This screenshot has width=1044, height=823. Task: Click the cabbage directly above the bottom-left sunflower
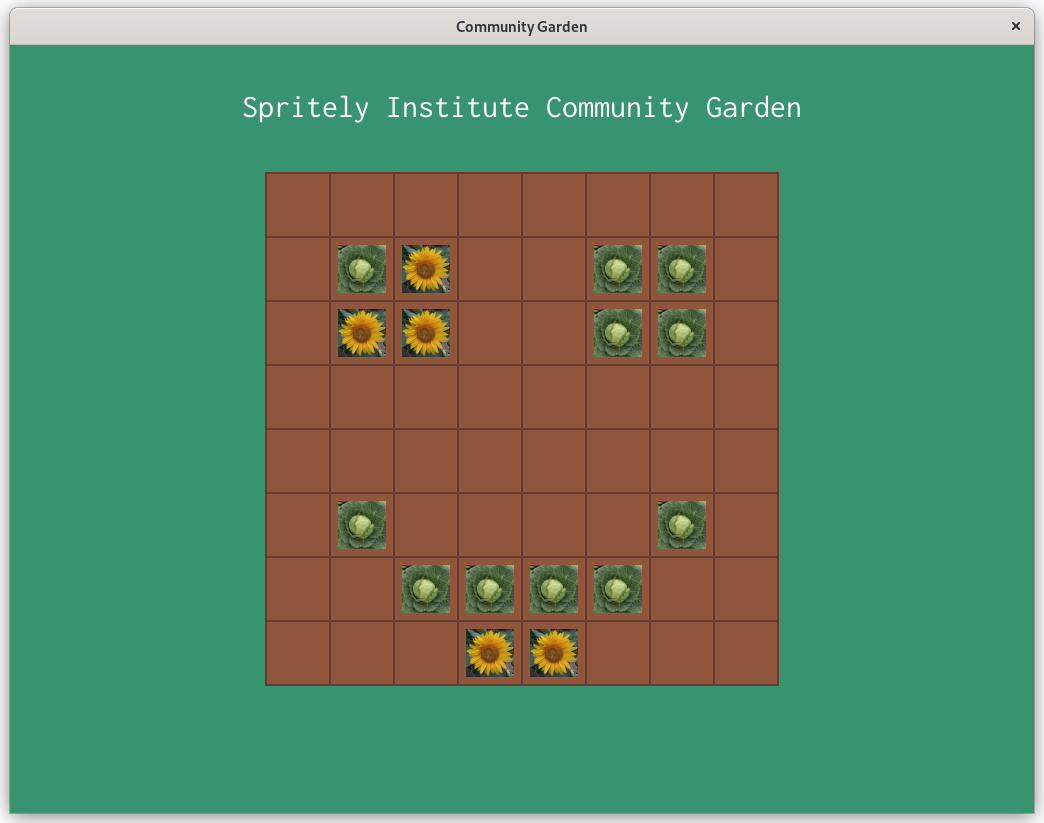tap(490, 589)
